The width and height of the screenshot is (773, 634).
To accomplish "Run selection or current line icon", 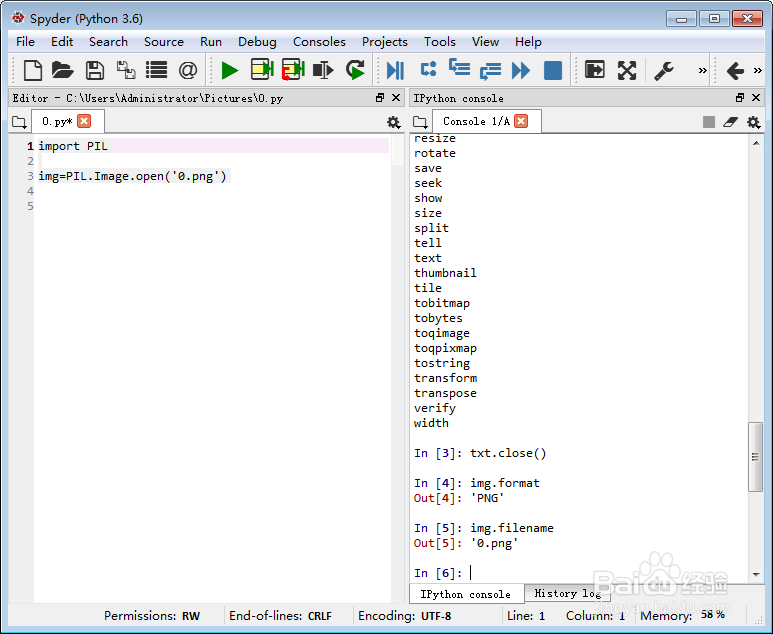I will coord(323,70).
